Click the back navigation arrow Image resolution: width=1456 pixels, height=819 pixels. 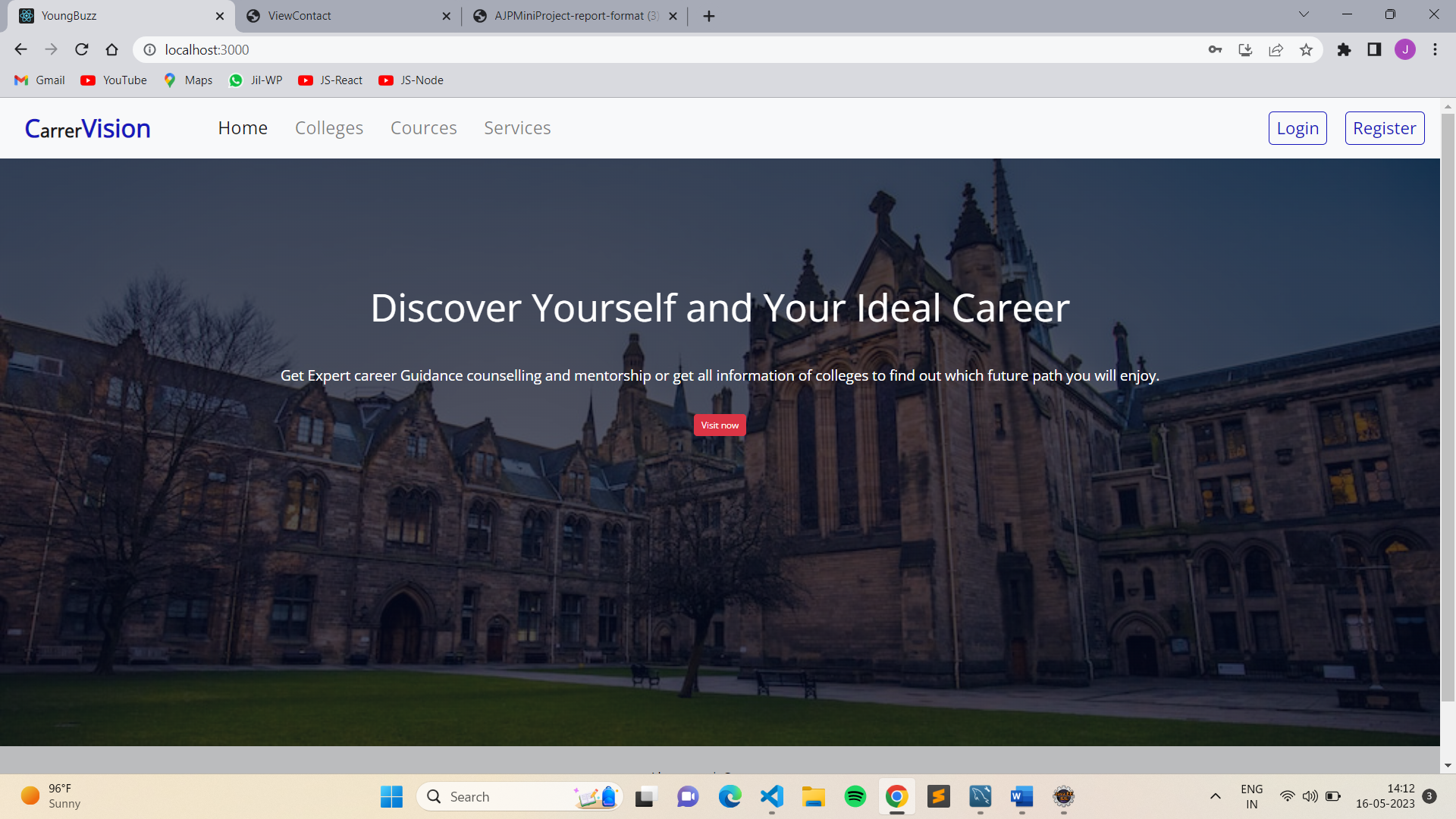point(20,49)
